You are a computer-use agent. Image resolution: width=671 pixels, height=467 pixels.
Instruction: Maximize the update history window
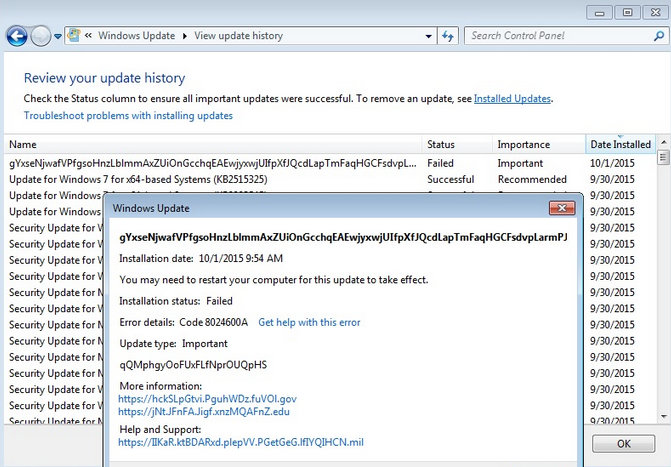627,12
